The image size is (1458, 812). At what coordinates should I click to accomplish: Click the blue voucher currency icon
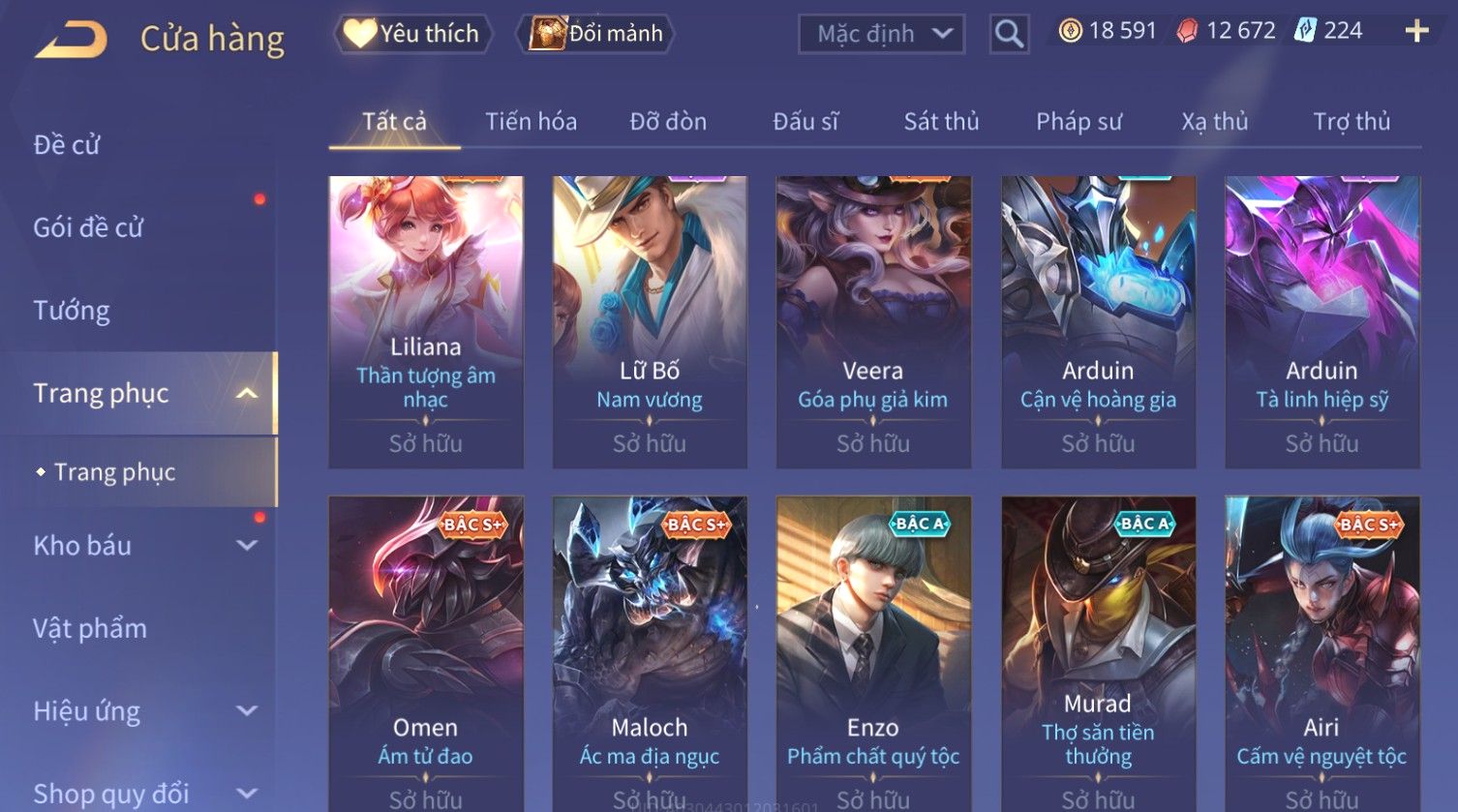coord(1305,31)
